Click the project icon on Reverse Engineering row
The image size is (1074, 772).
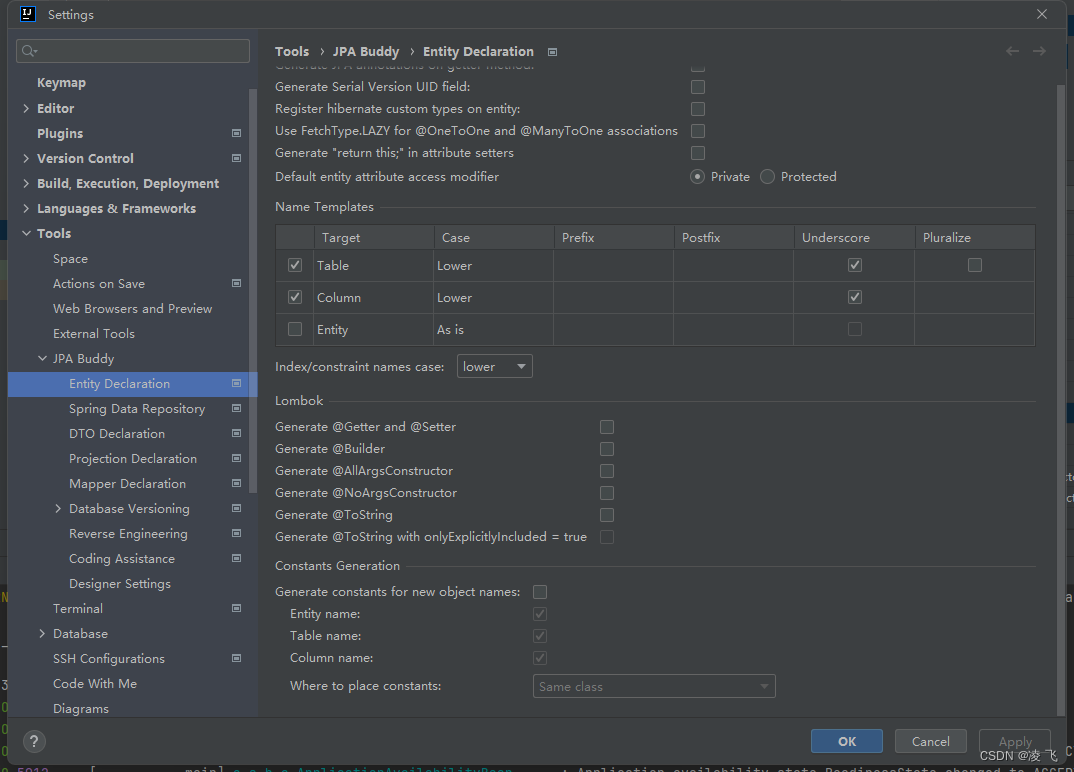point(236,533)
